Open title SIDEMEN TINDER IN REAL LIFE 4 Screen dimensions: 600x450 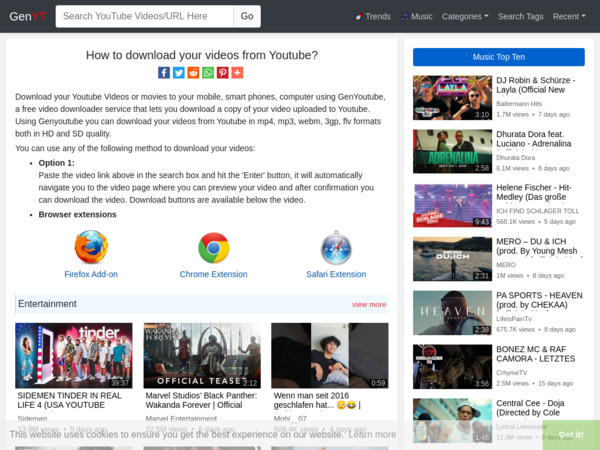[69, 400]
